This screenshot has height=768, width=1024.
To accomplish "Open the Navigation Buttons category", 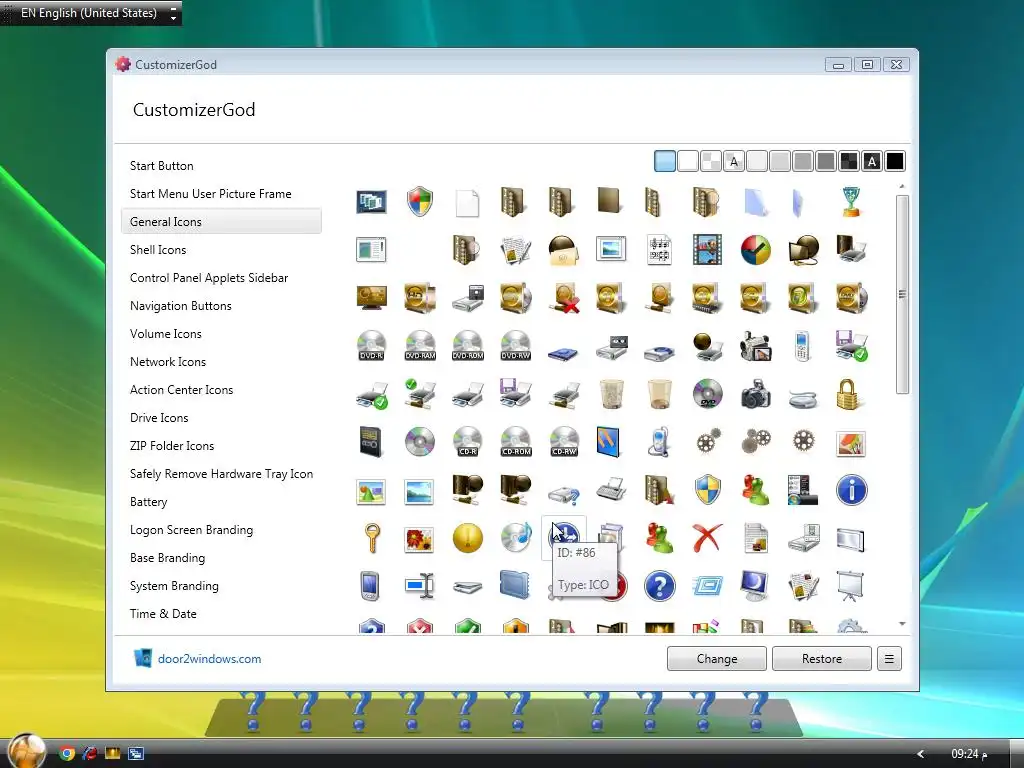I will click(221, 306).
